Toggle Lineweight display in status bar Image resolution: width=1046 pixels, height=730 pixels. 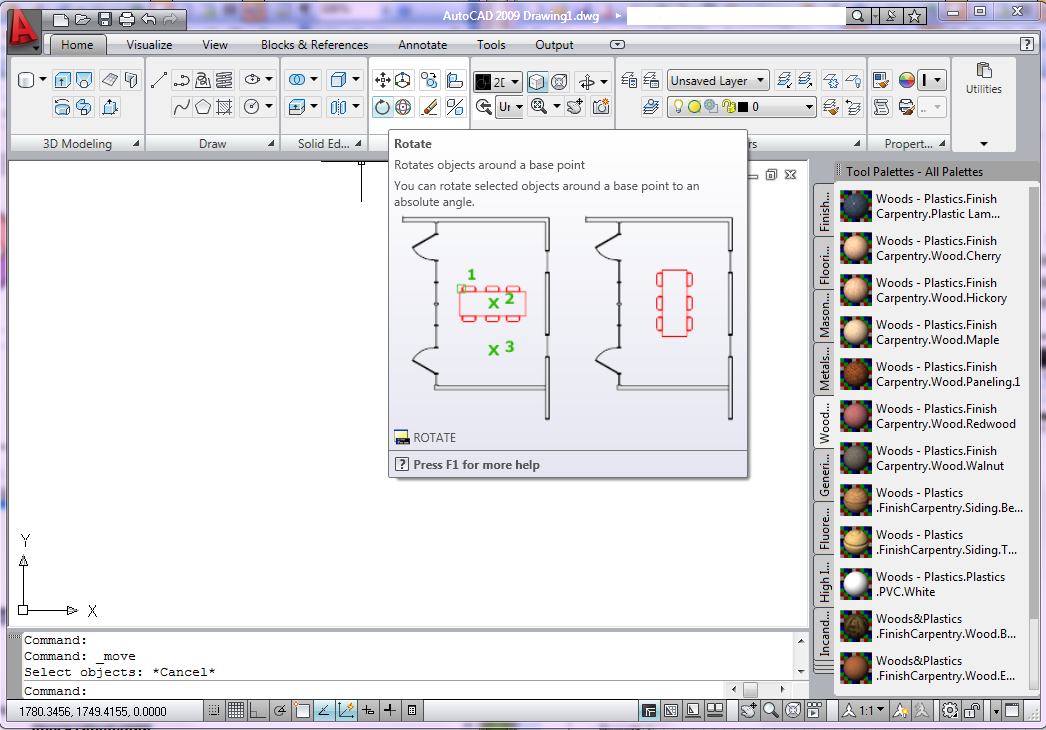(x=390, y=711)
